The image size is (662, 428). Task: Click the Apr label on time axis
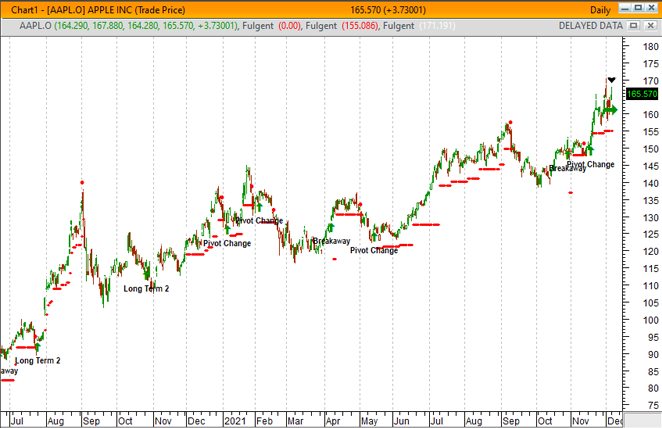pyautogui.click(x=333, y=421)
